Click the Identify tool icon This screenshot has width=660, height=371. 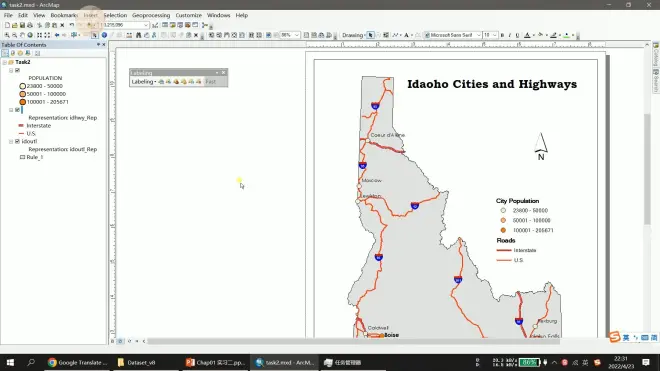(104, 35)
